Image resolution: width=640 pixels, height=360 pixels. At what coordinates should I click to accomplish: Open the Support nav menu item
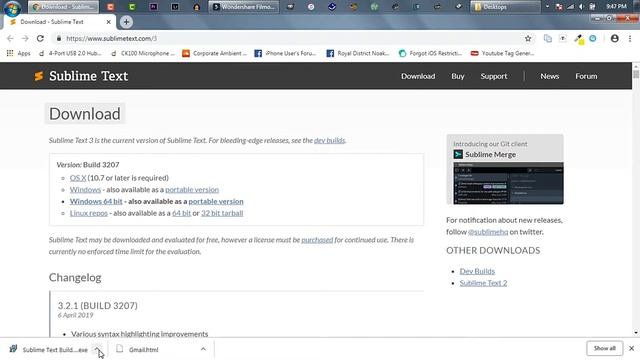tap(493, 76)
